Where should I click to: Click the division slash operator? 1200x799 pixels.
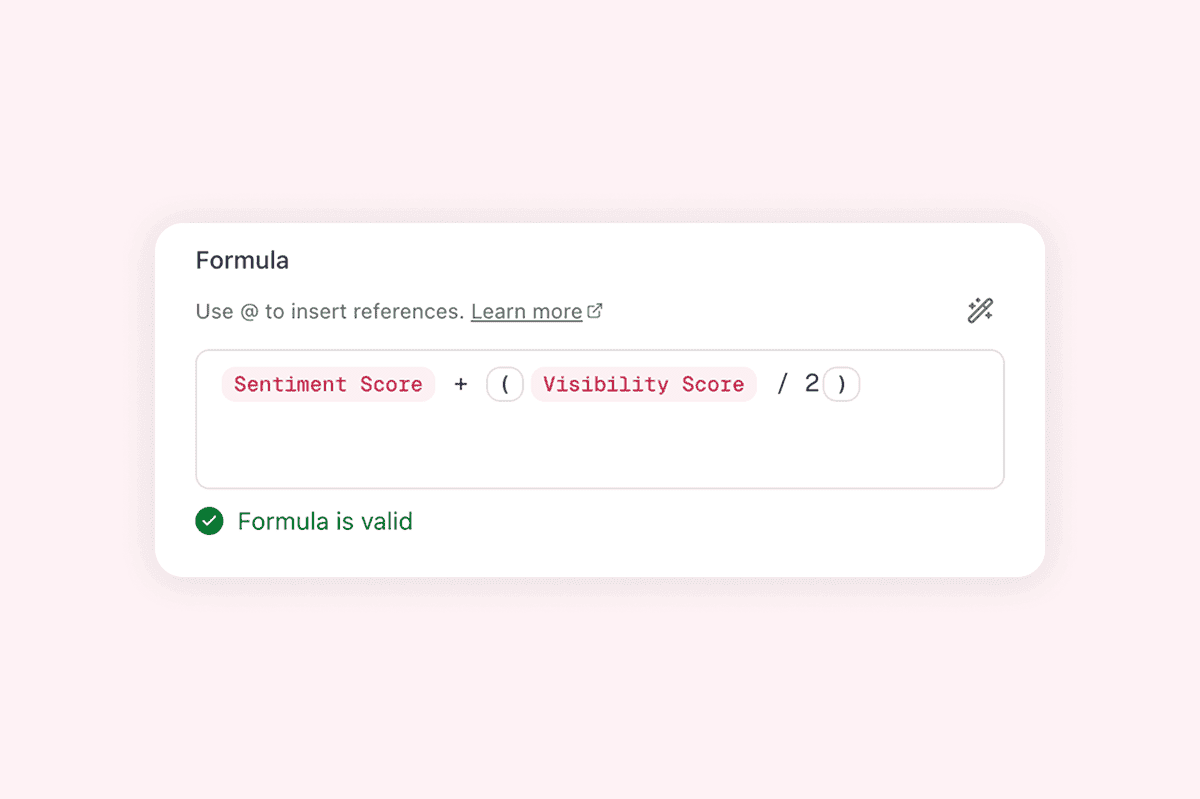pyautogui.click(x=782, y=384)
